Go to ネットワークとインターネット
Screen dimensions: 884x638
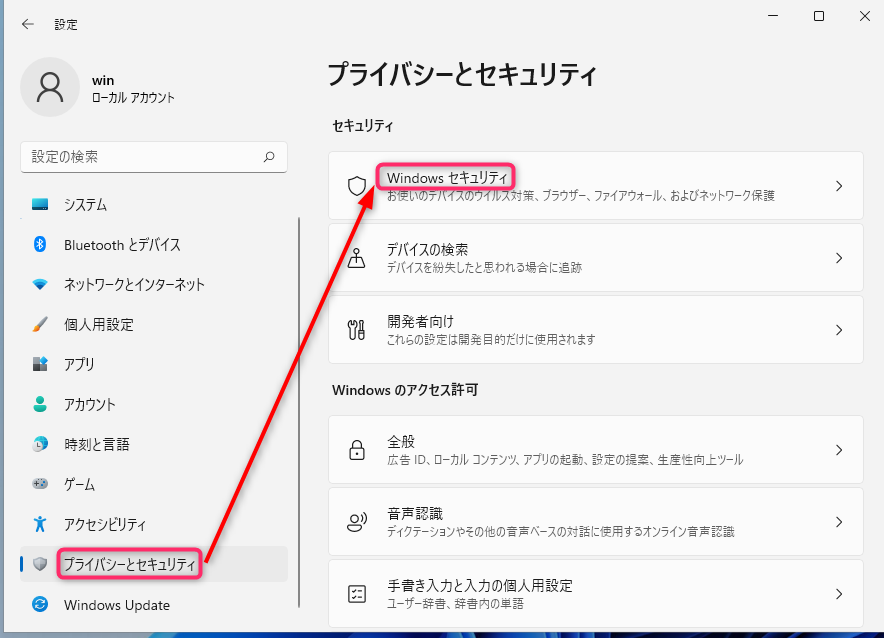[154, 284]
